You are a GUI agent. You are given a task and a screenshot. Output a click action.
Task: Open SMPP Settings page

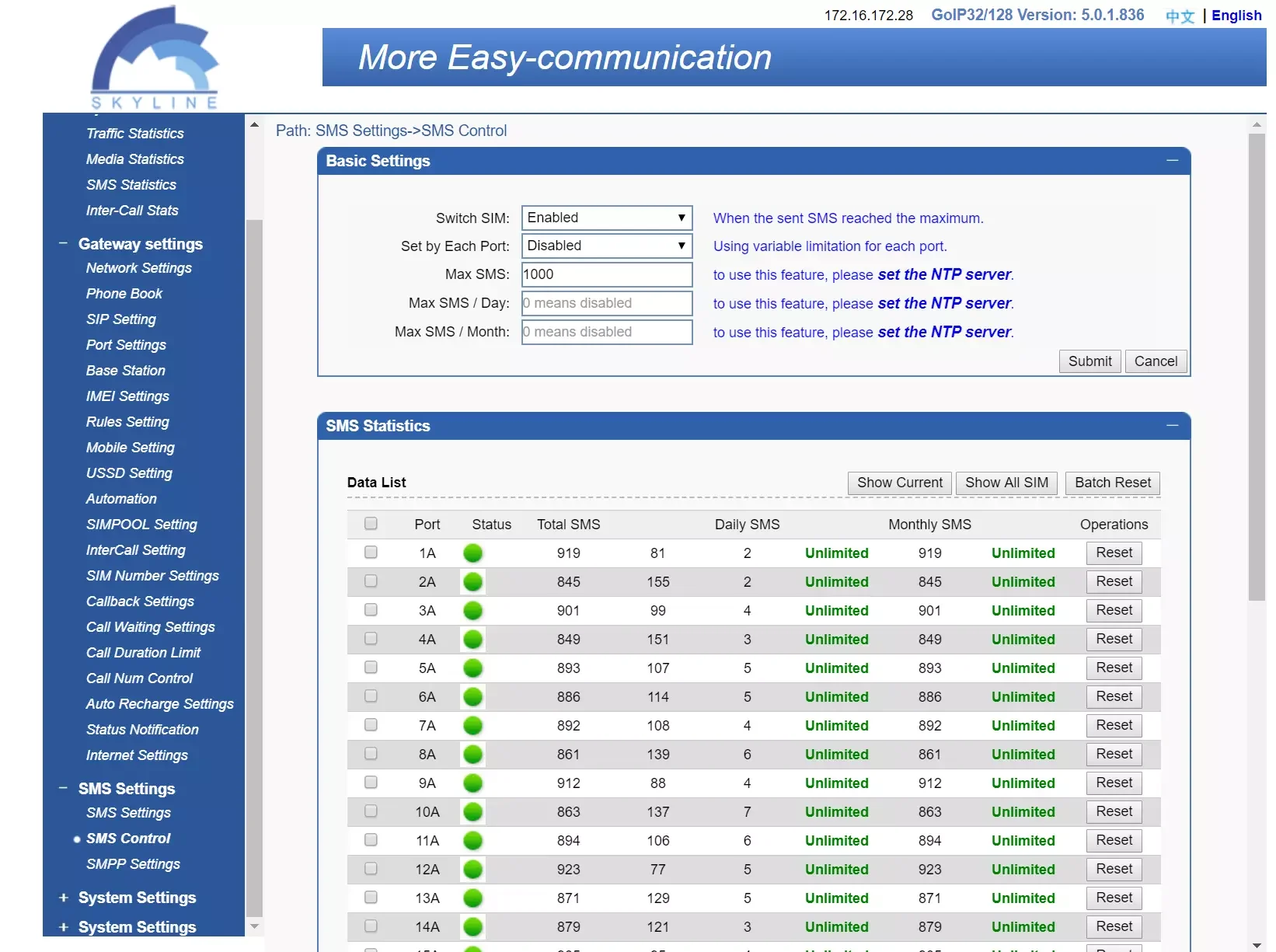click(x=133, y=864)
